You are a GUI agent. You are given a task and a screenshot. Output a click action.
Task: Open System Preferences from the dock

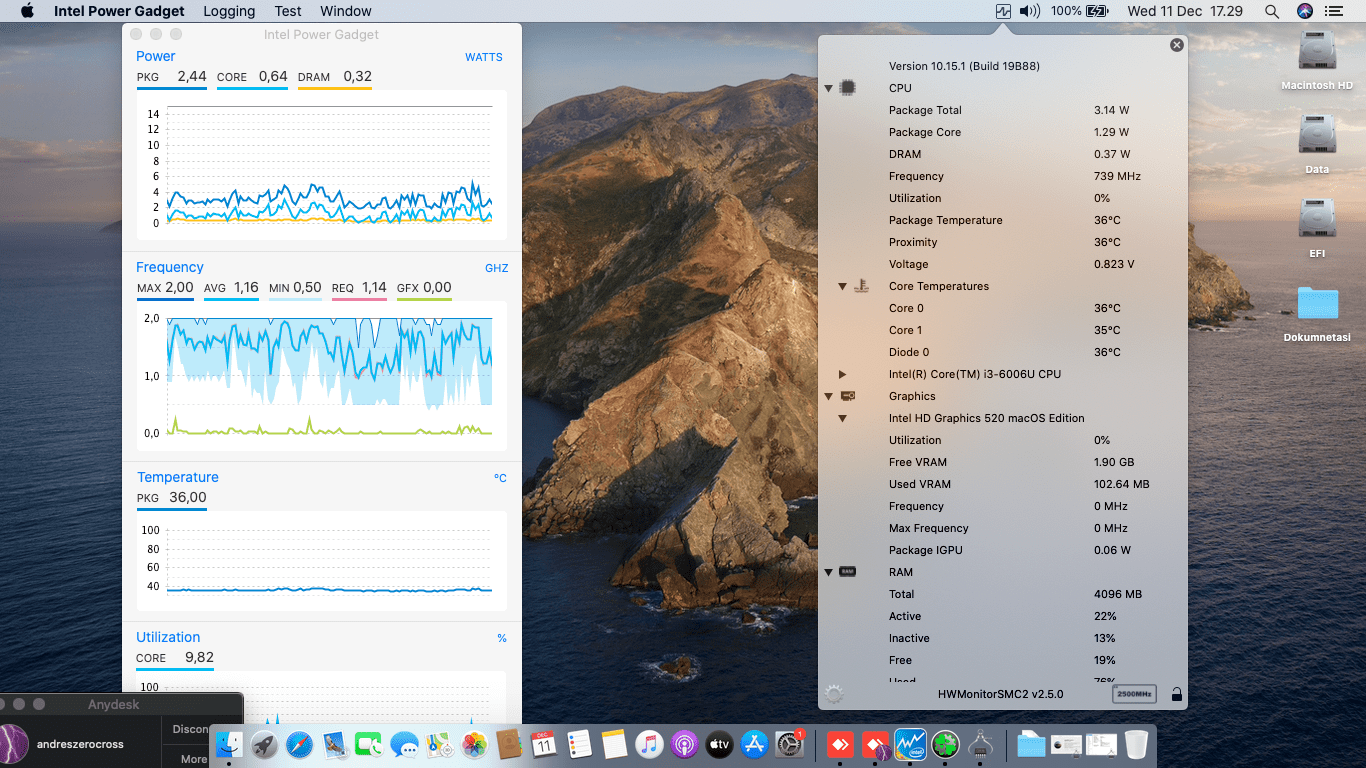tap(790, 744)
